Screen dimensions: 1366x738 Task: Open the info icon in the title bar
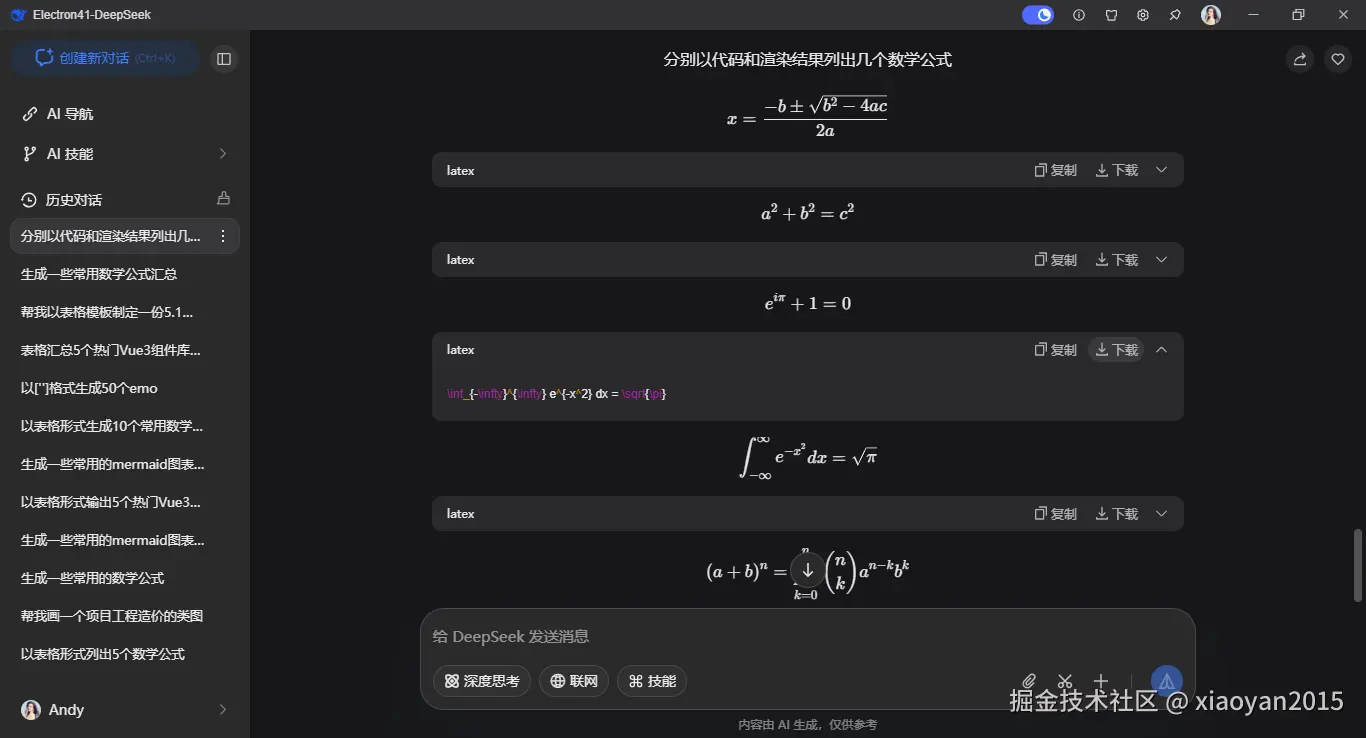[1079, 15]
